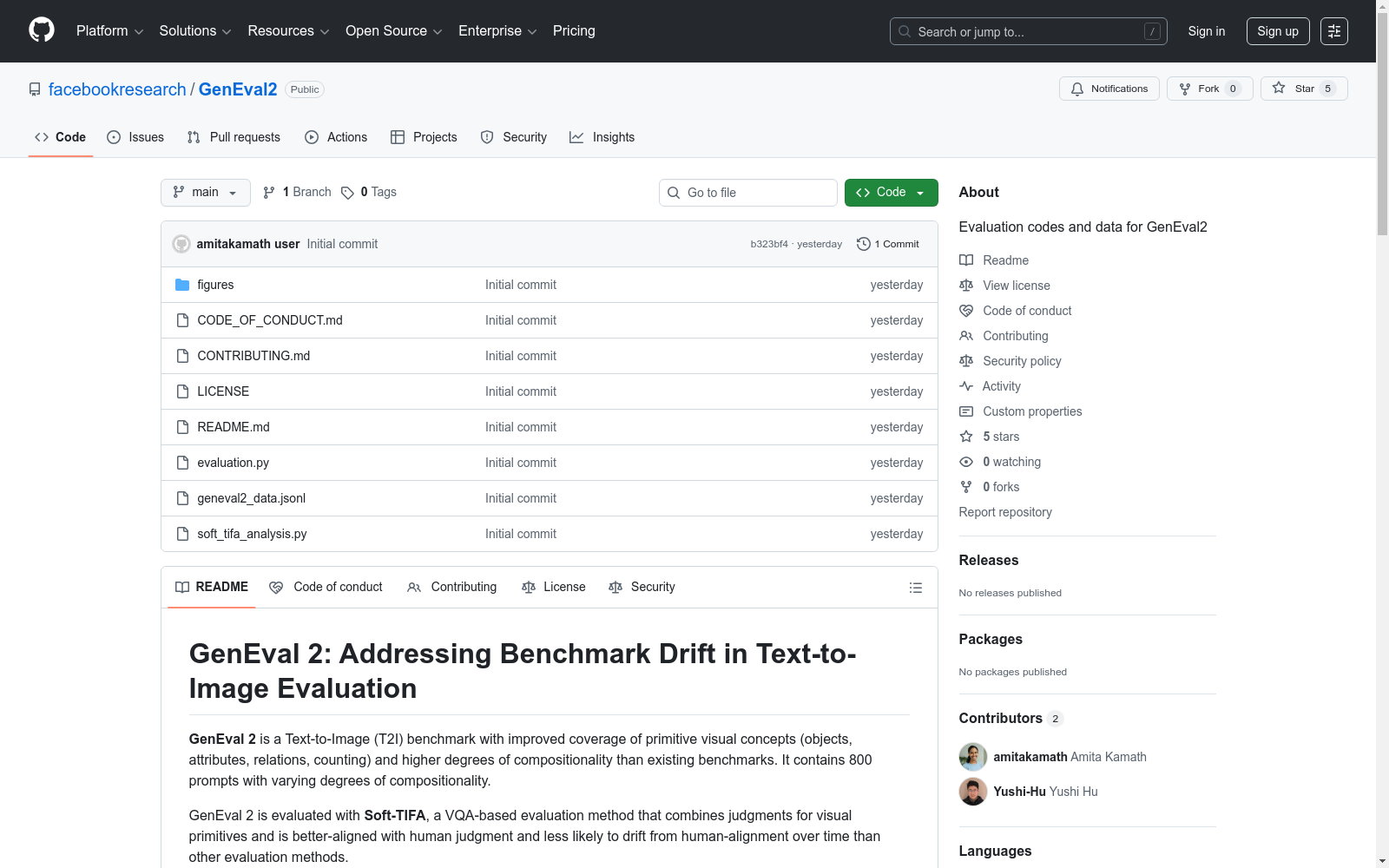
Task: Click the commit history clock icon
Action: point(863,244)
